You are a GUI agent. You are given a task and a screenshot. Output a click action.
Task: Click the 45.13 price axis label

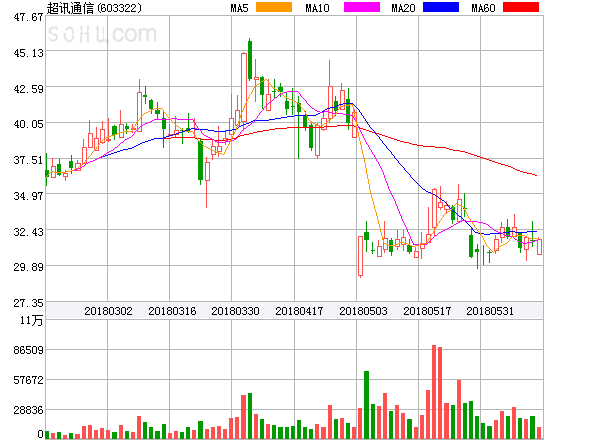point(28,53)
